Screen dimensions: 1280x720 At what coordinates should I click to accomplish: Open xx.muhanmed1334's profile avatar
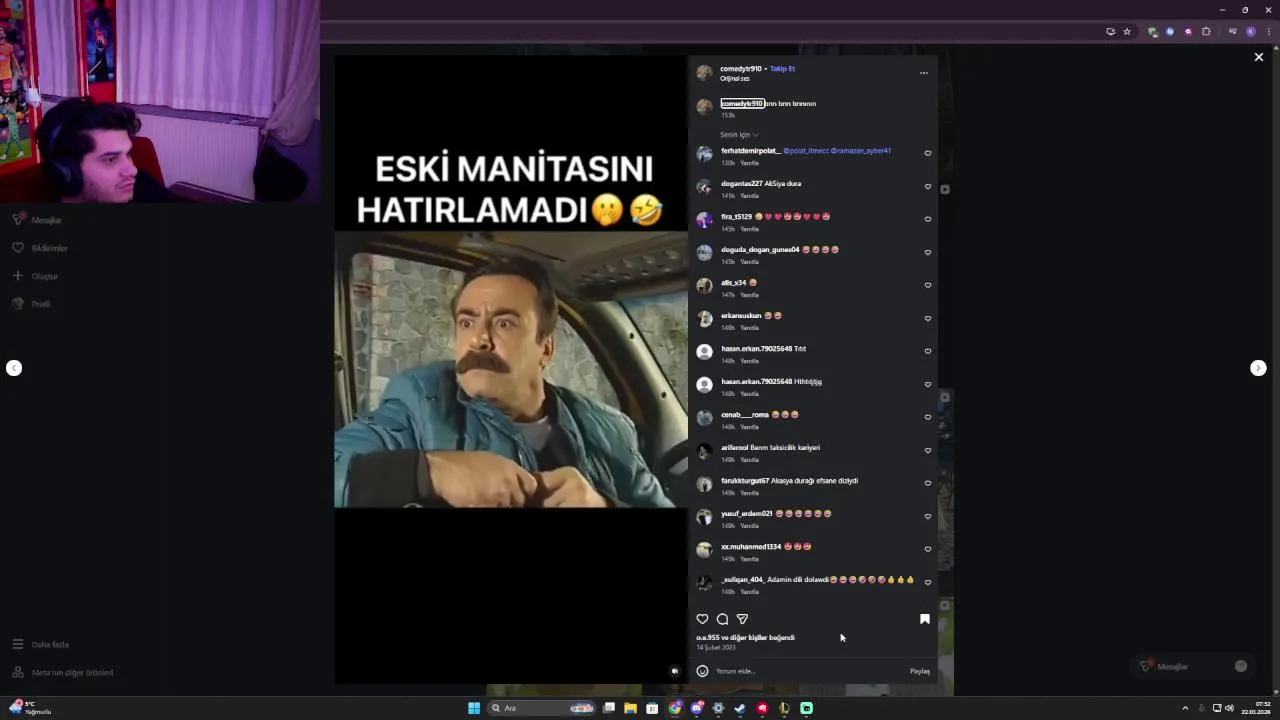coord(704,550)
